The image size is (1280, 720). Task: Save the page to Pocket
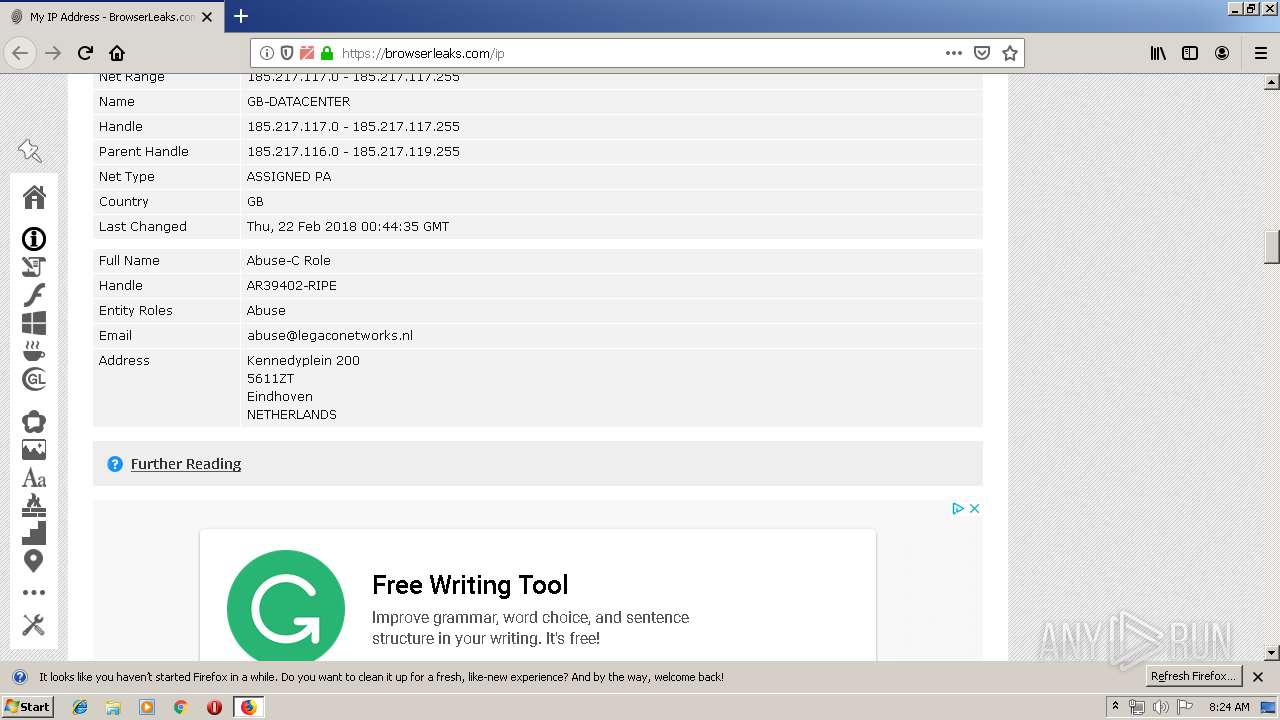[982, 53]
